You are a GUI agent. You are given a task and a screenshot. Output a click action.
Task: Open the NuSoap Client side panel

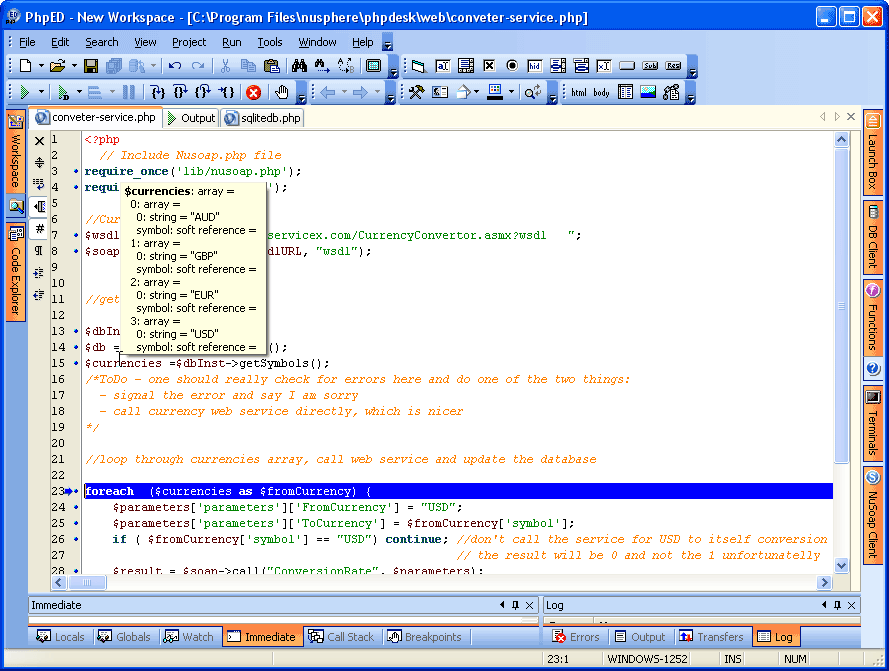click(872, 517)
